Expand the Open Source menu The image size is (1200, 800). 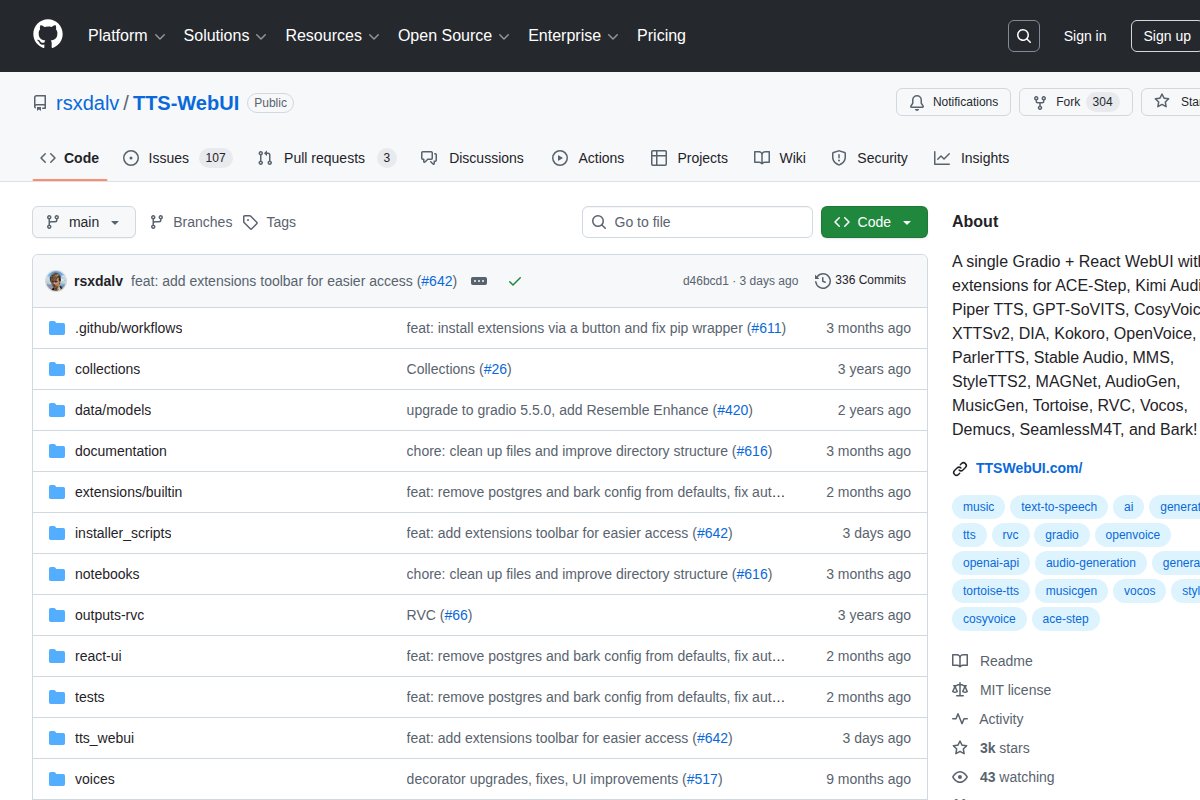coord(453,35)
